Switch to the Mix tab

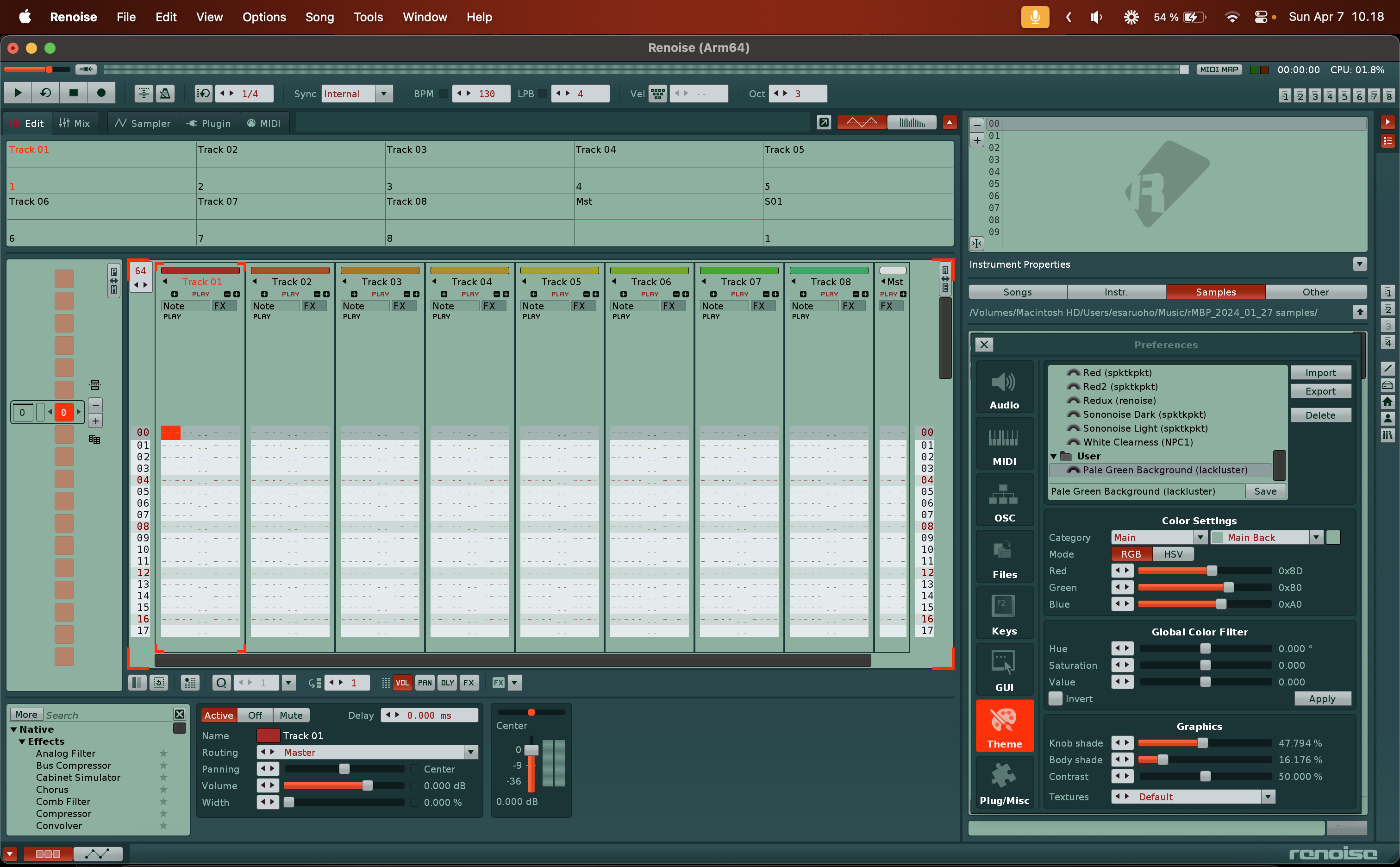point(75,123)
